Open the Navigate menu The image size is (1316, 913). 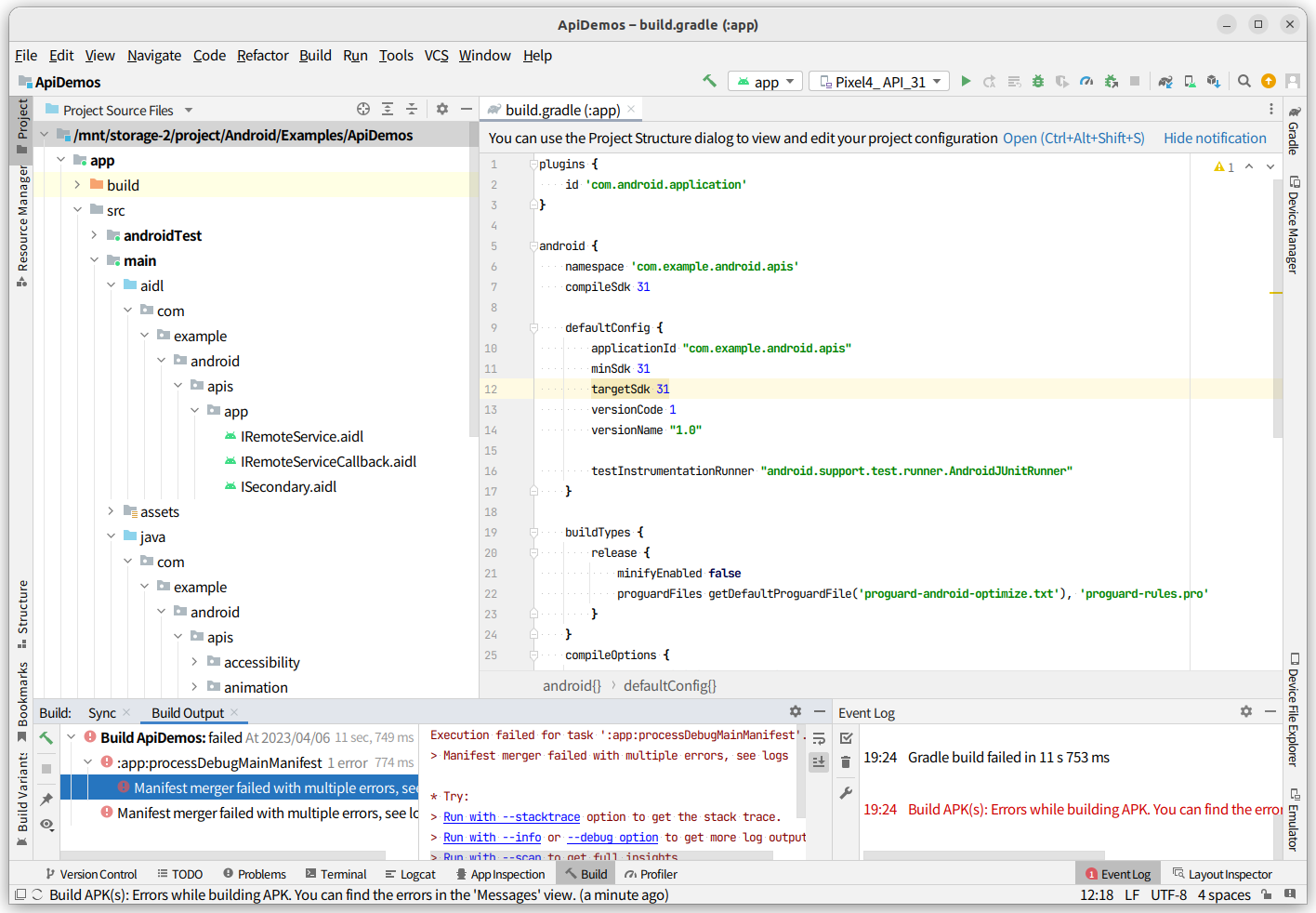[154, 56]
